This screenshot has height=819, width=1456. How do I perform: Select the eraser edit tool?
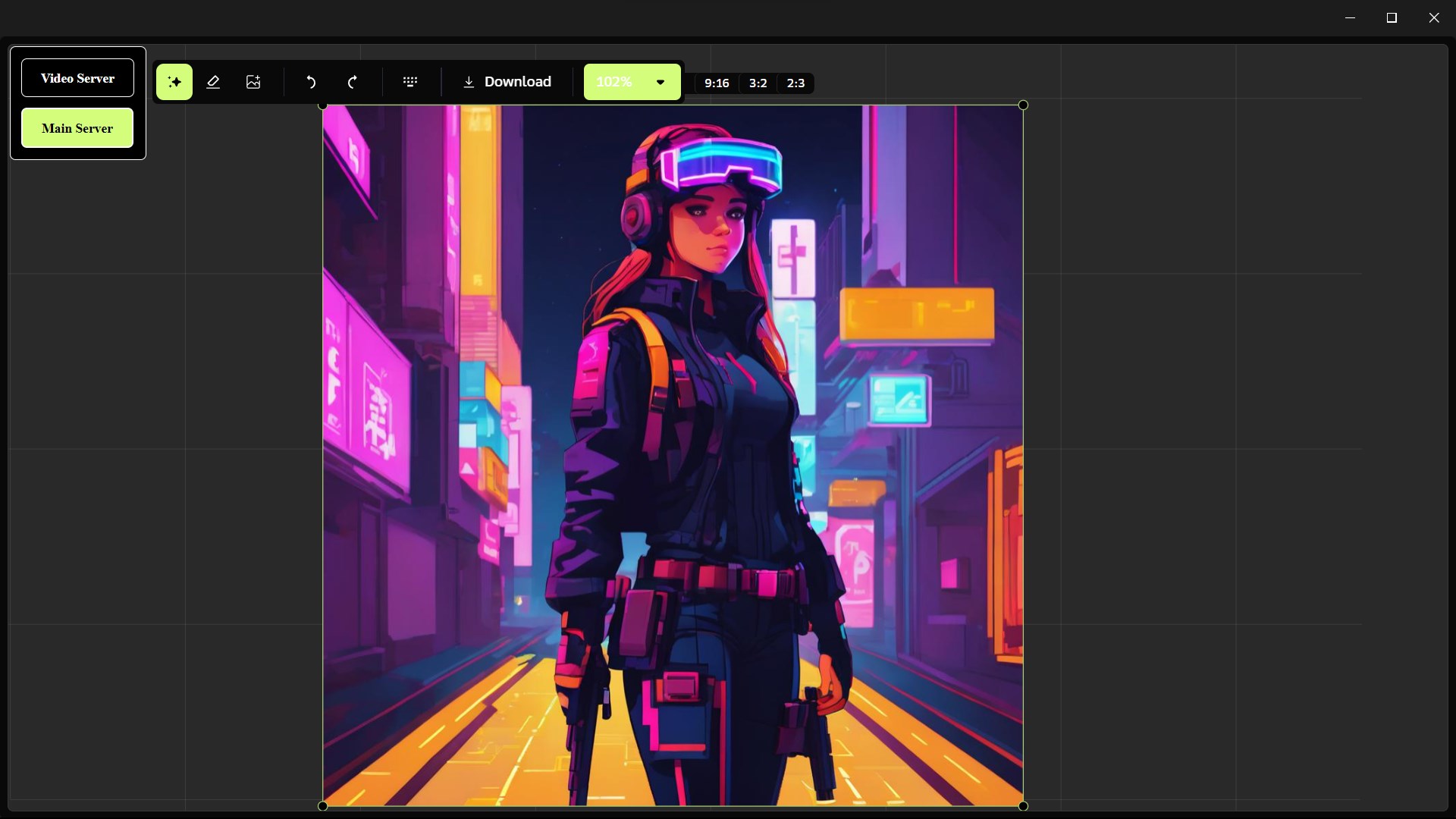(213, 82)
